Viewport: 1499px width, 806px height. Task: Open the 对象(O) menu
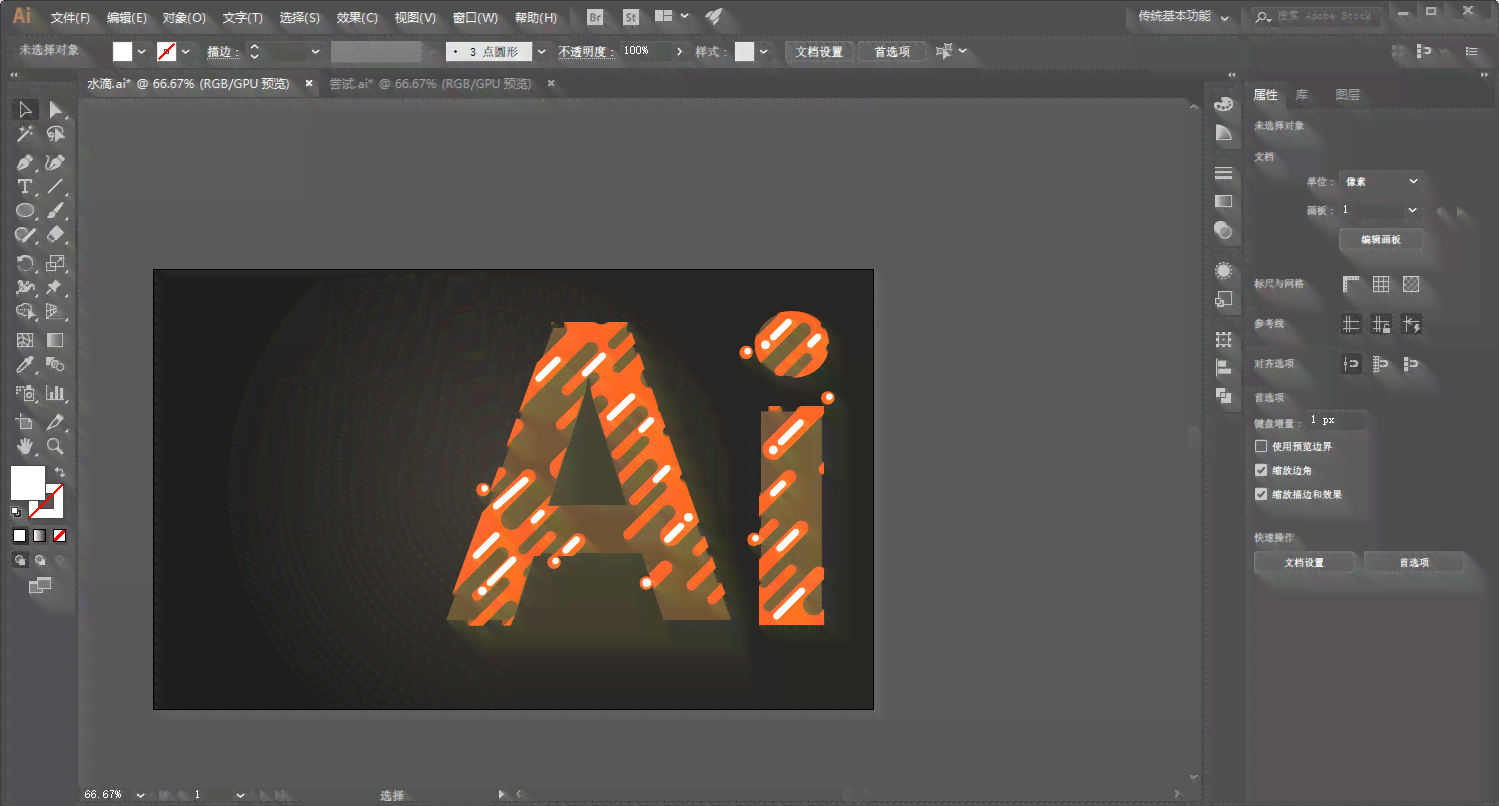pyautogui.click(x=184, y=18)
